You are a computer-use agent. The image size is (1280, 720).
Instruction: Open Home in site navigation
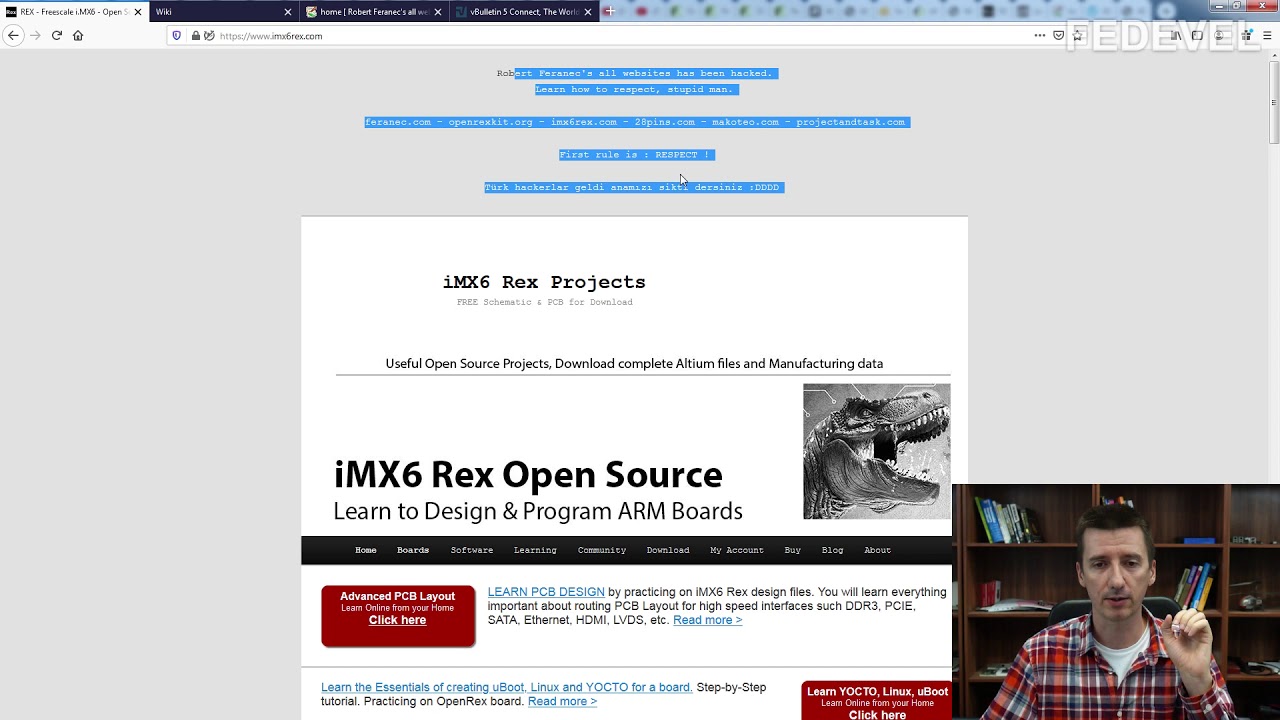[366, 550]
